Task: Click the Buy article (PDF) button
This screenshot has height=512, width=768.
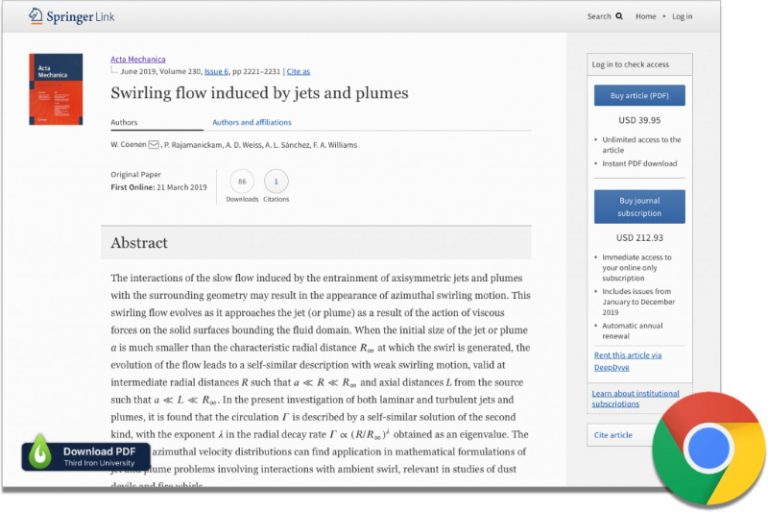Action: tap(639, 96)
